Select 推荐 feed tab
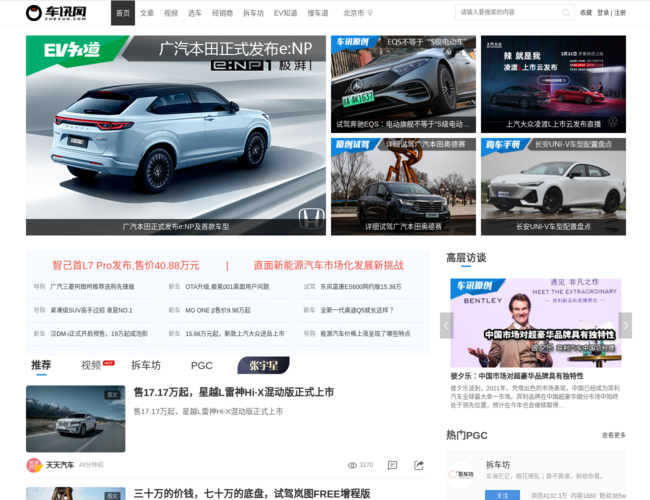Screen dimensions: 650x500 (41, 365)
